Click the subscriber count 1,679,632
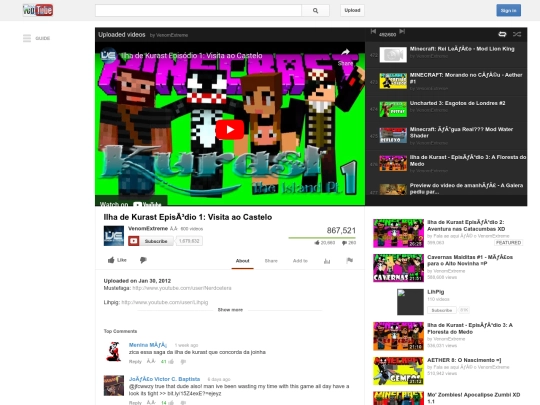 point(189,241)
